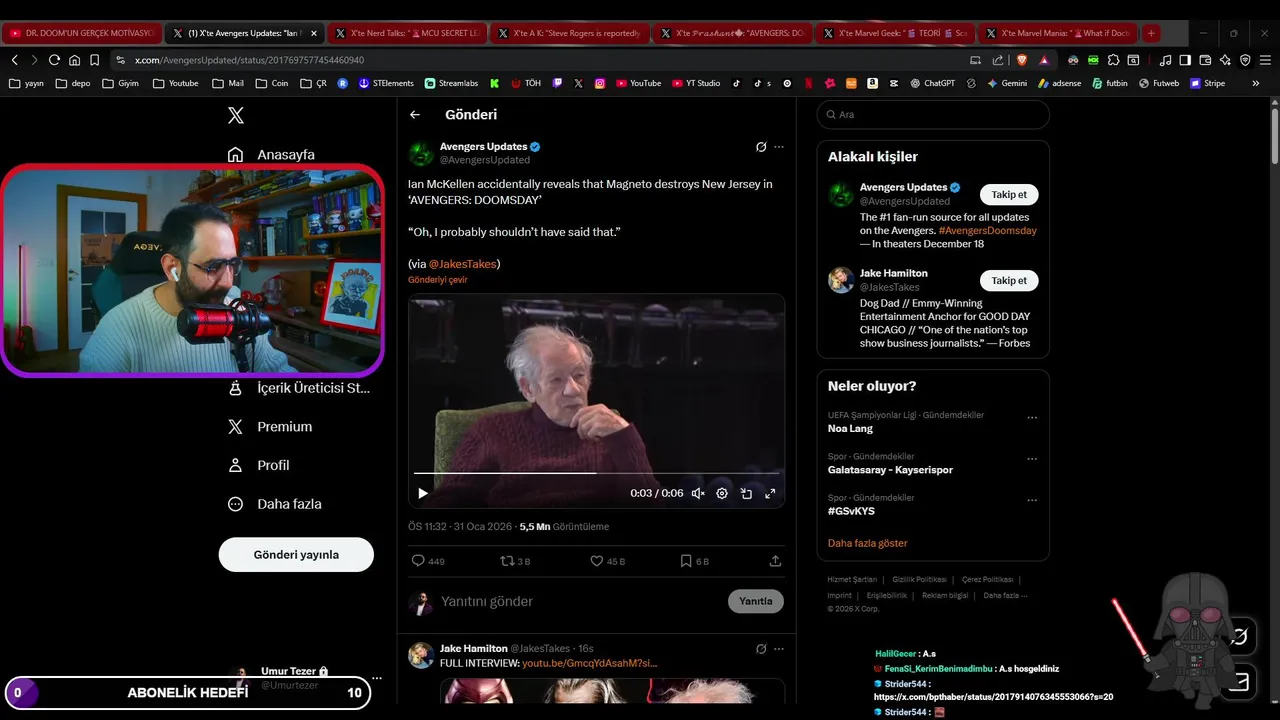
Task: Reload the page
Action: tap(55, 60)
